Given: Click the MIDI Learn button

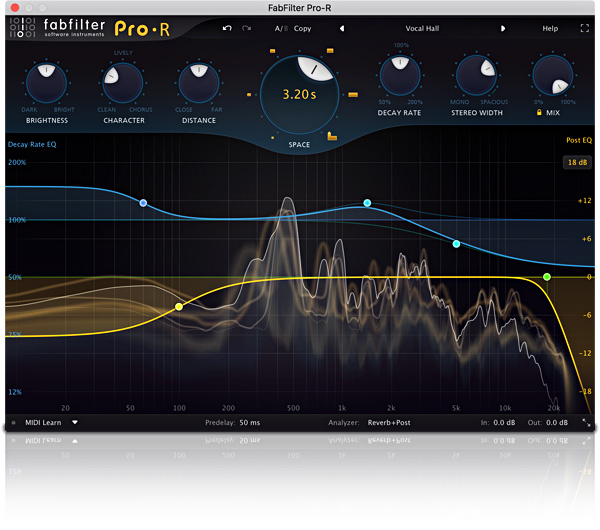Looking at the screenshot, I should click(x=43, y=422).
